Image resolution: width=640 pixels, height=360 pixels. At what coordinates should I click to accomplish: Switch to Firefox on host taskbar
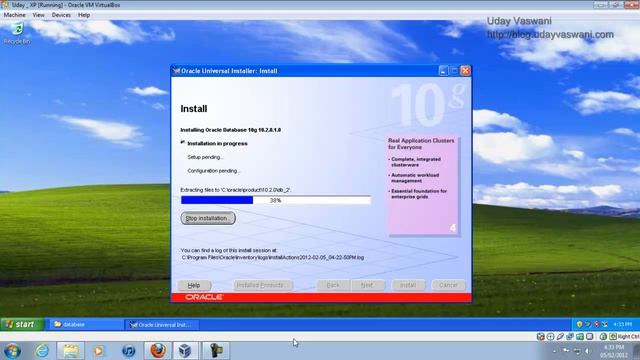coord(158,351)
